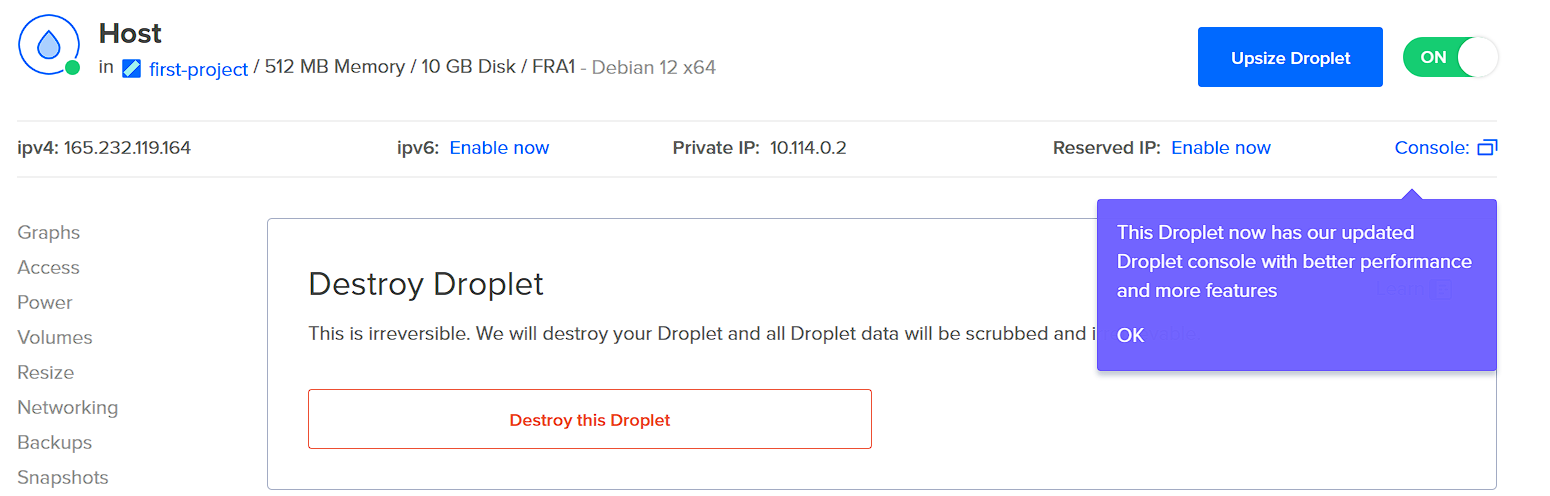Open the Console pop-out window icon

1487,148
